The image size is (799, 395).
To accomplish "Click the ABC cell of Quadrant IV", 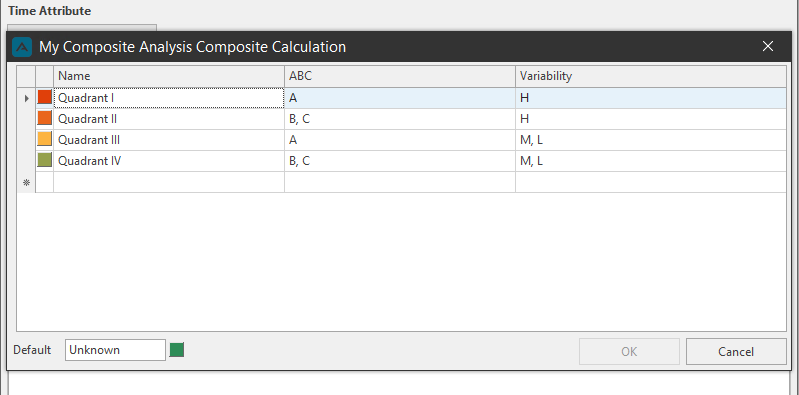I will [400, 161].
